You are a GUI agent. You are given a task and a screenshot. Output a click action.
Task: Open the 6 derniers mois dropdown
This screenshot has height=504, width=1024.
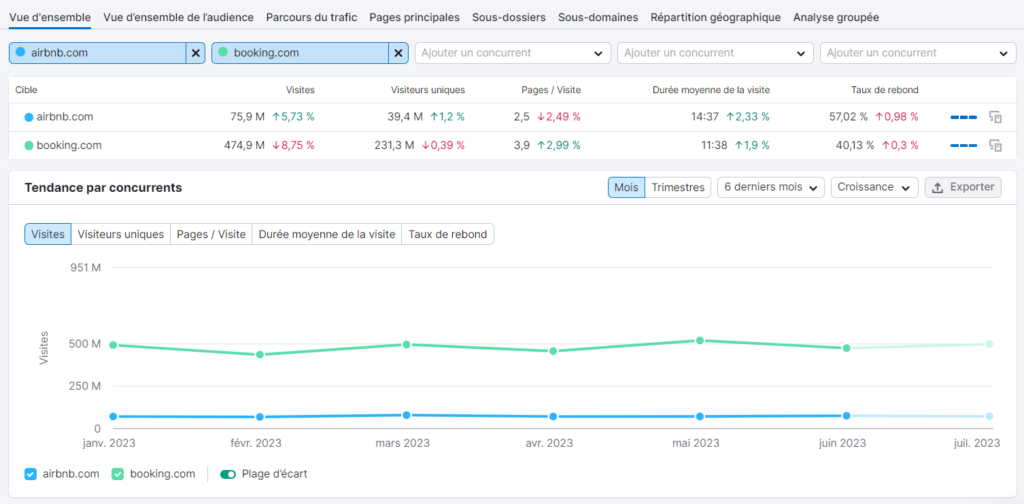(x=770, y=187)
